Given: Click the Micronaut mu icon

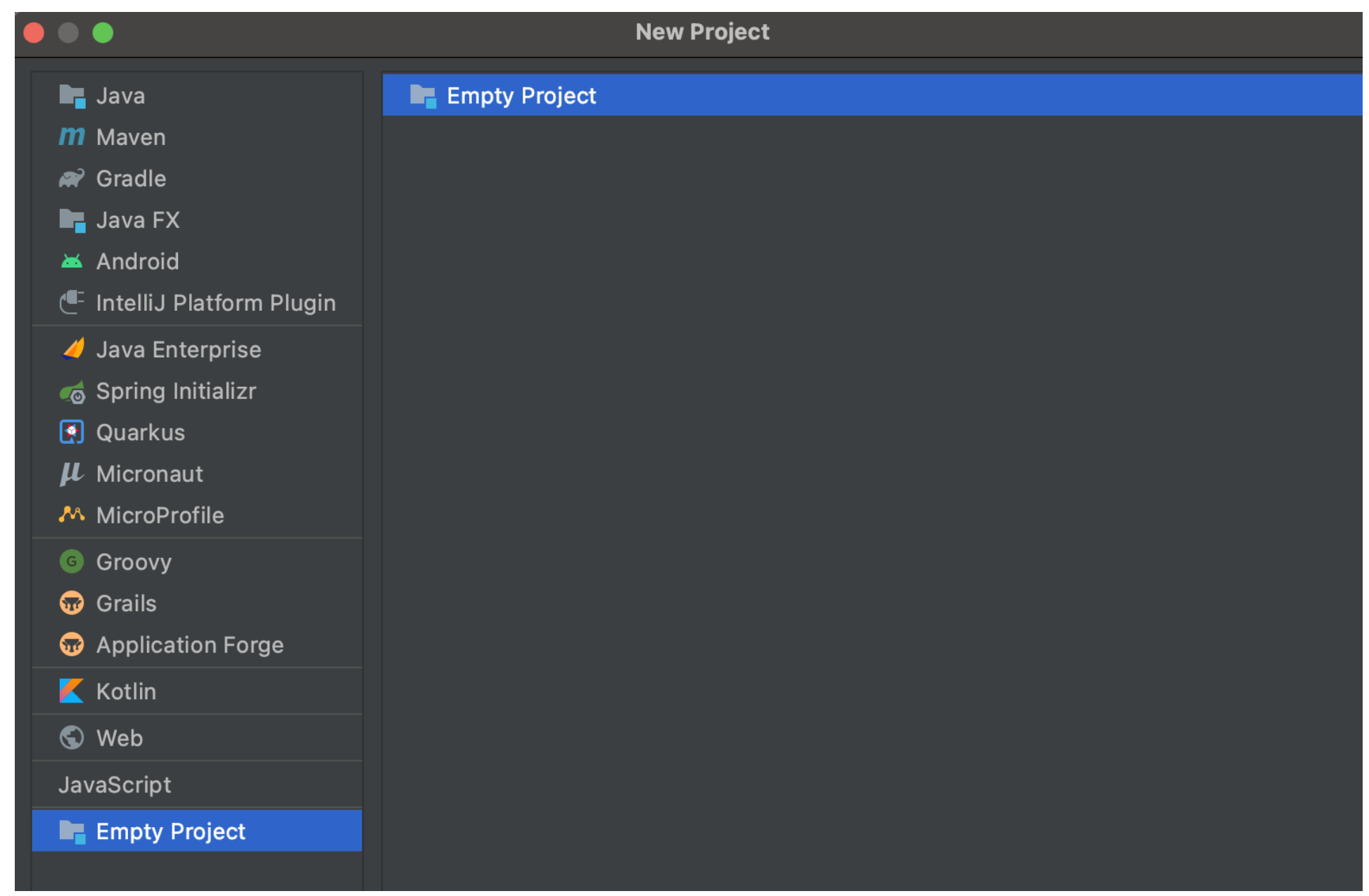Looking at the screenshot, I should click(72, 473).
